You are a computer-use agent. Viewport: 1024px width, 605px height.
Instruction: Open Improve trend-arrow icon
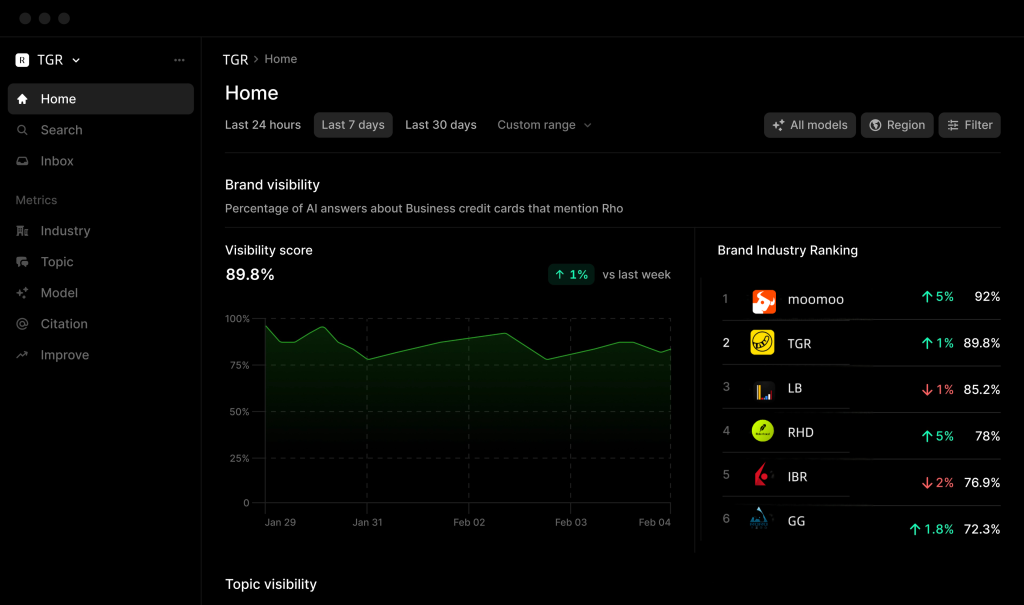click(22, 355)
